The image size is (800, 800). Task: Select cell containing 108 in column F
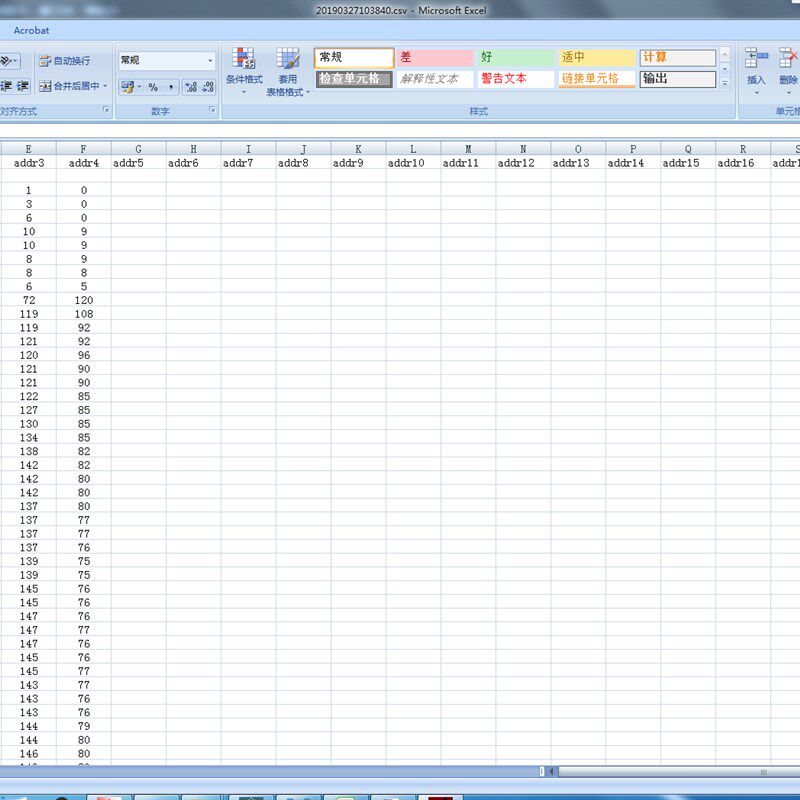point(84,314)
